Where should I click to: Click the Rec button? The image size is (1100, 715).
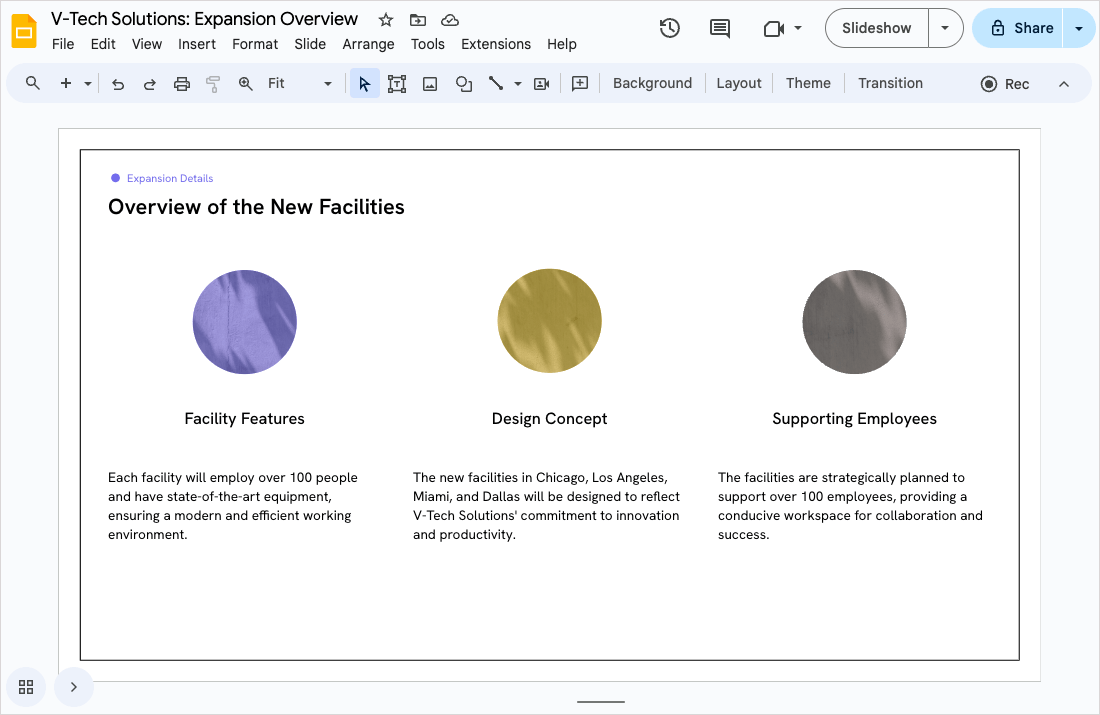point(1005,84)
